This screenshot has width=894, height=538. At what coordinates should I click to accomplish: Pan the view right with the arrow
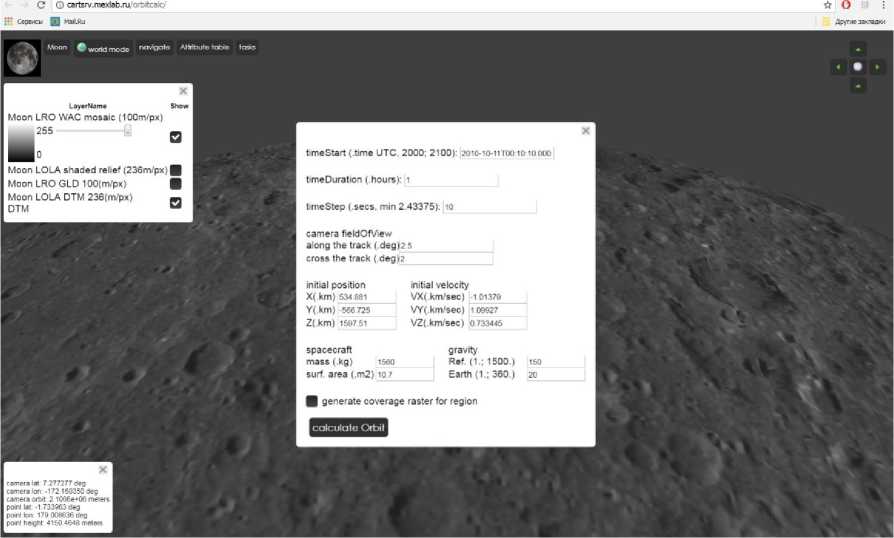(x=877, y=67)
